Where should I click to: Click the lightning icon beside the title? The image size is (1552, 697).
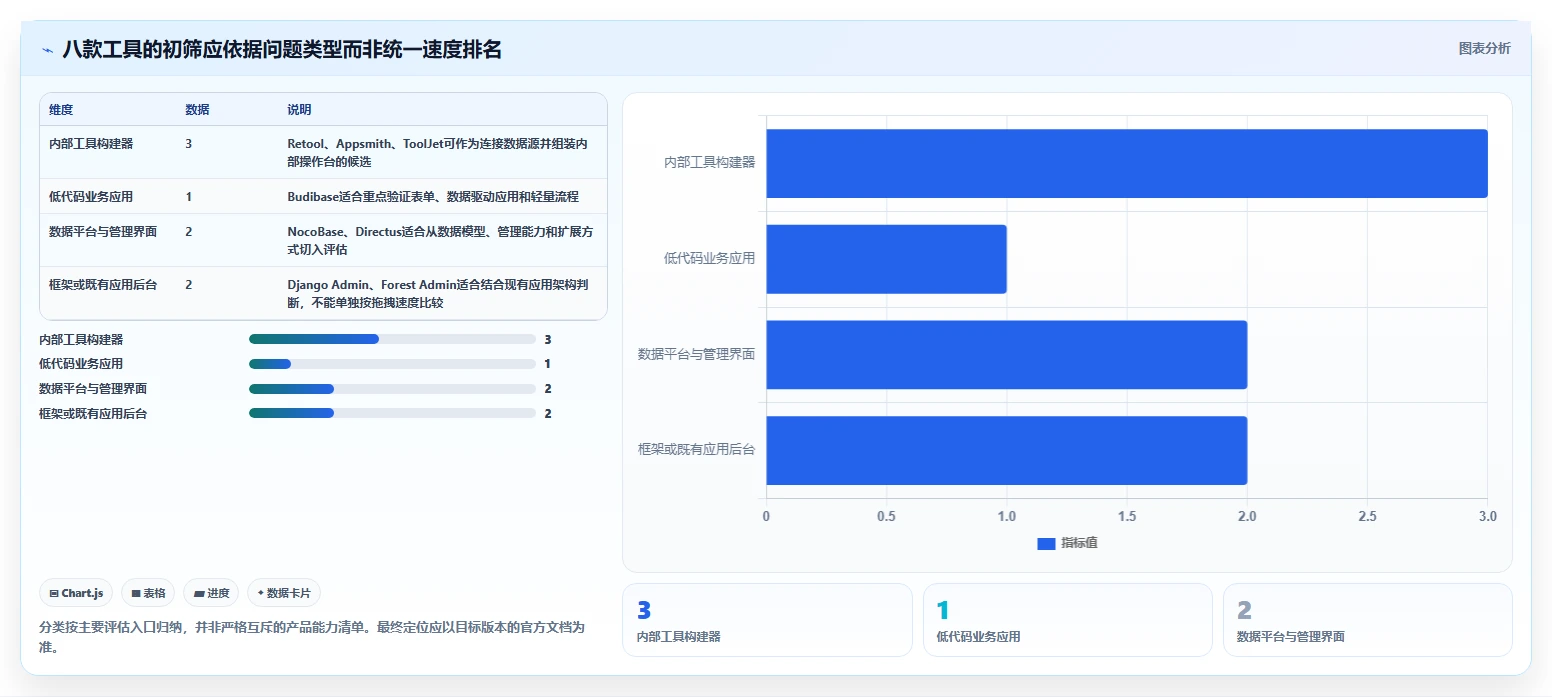(x=47, y=49)
